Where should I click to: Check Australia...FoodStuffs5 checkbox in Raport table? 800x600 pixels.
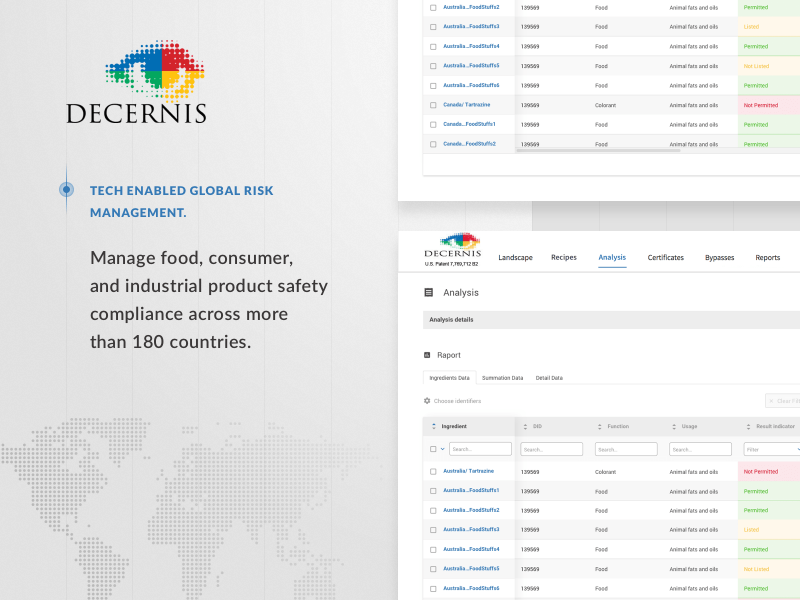coord(433,569)
